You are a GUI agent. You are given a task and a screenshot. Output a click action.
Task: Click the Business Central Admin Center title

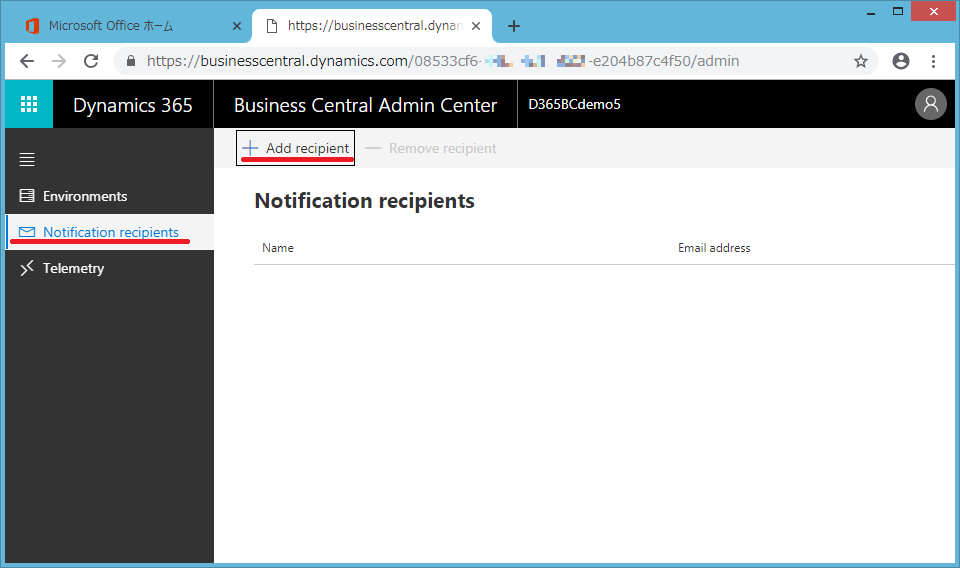[366, 105]
